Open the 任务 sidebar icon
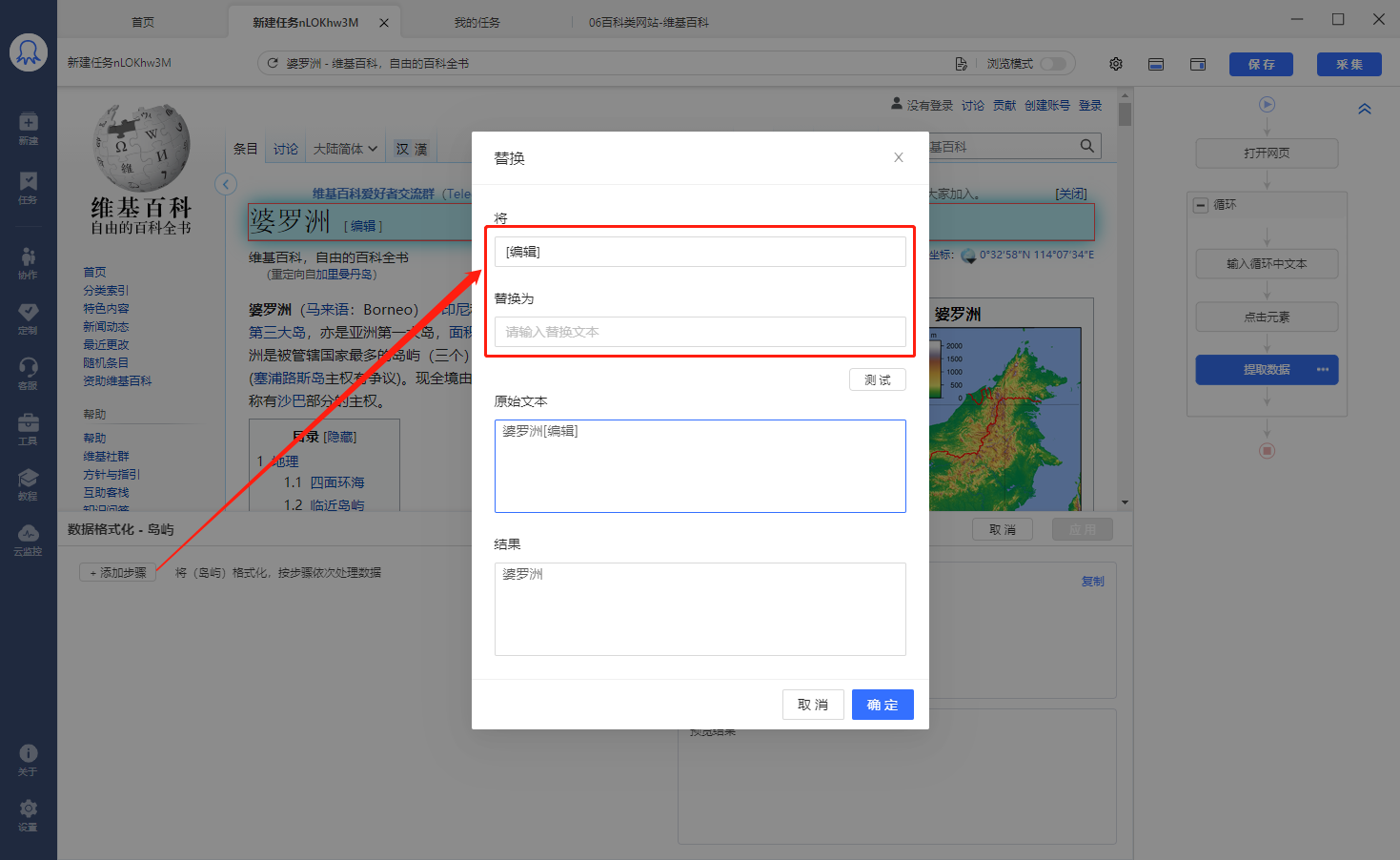 29,188
